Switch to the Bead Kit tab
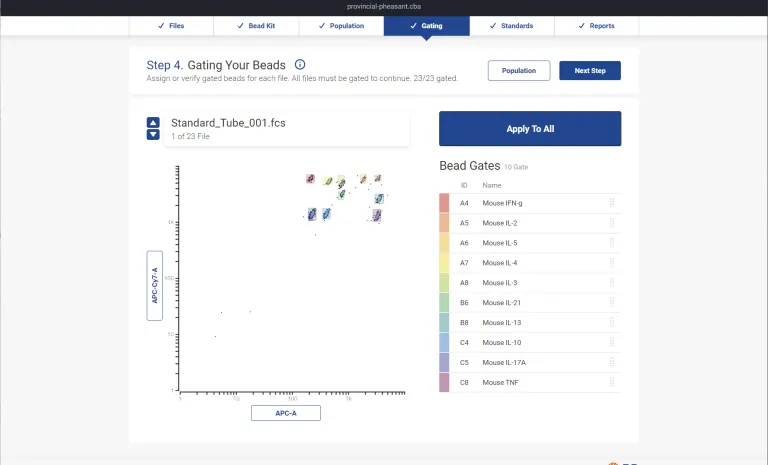 click(256, 26)
